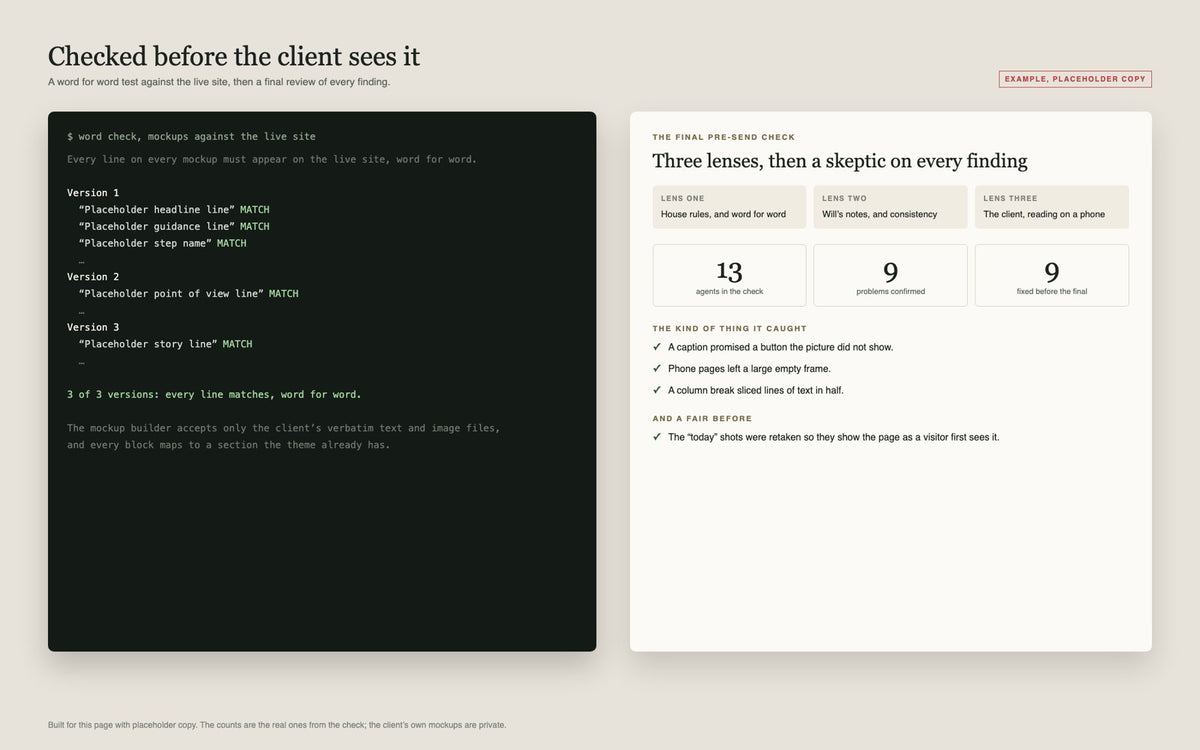Click the 9 problems confirmed stat box

point(890,275)
